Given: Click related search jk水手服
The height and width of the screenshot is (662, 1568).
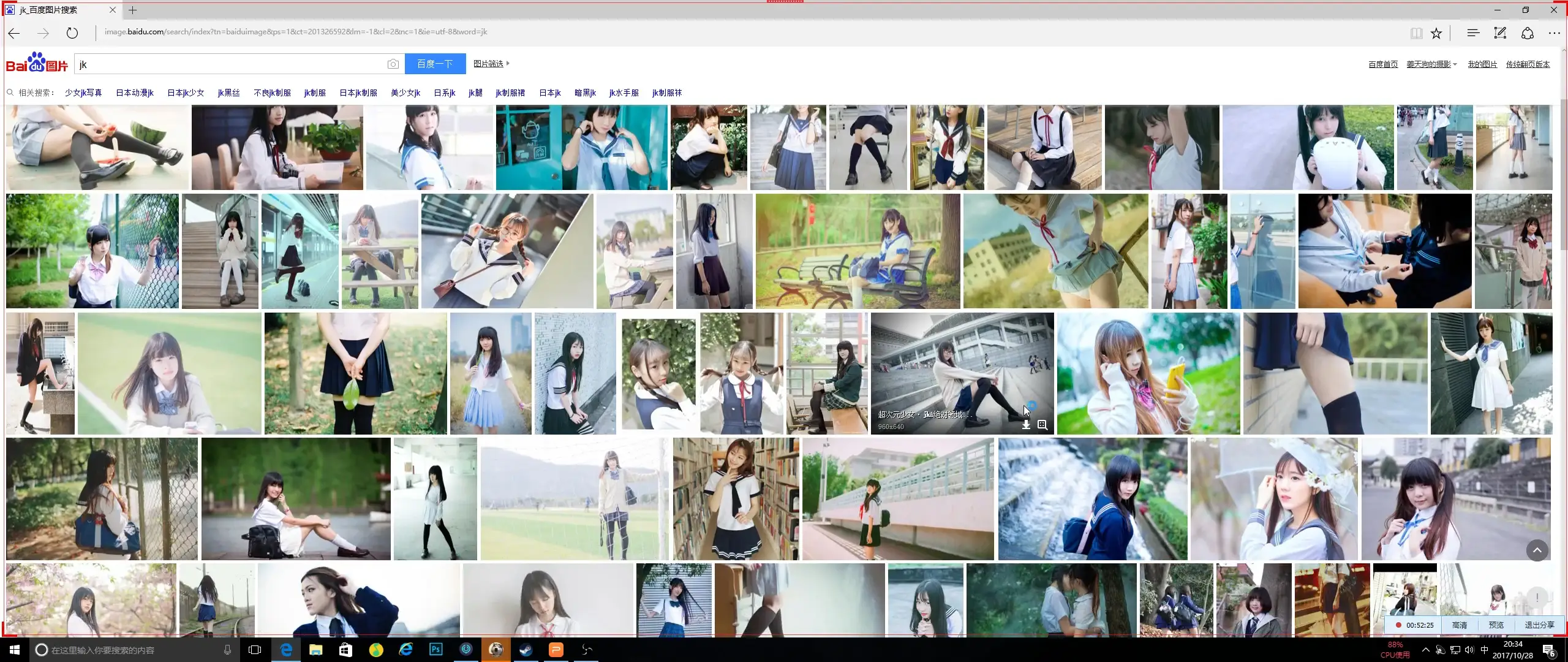Looking at the screenshot, I should click(624, 93).
